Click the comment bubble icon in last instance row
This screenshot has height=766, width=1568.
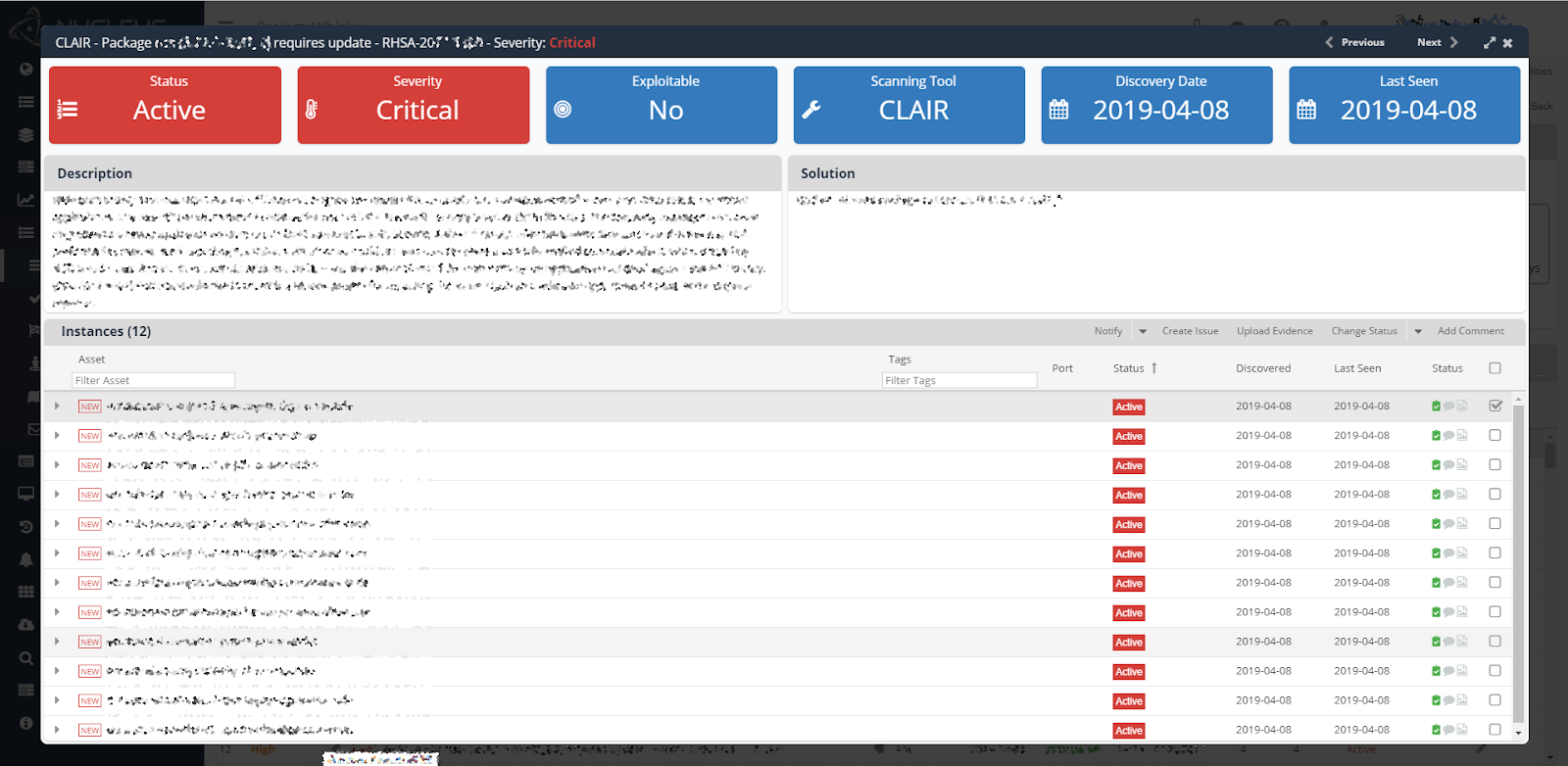1448,730
